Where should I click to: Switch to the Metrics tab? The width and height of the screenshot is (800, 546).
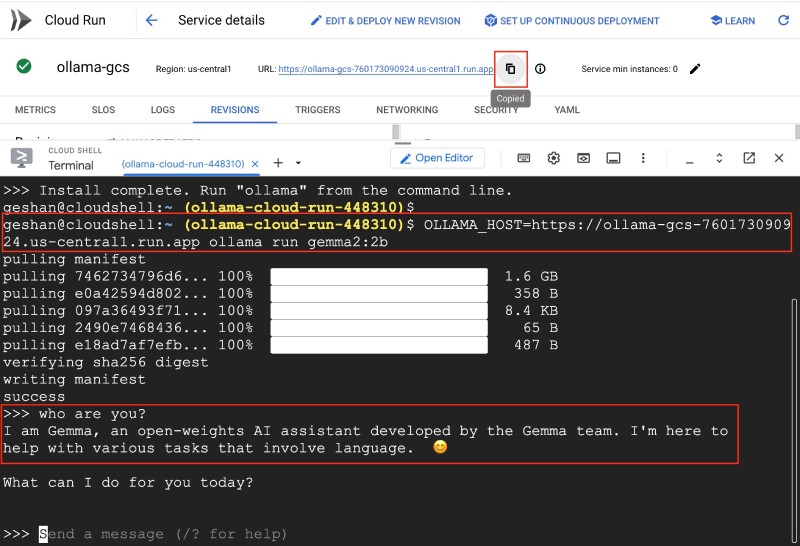coord(35,110)
